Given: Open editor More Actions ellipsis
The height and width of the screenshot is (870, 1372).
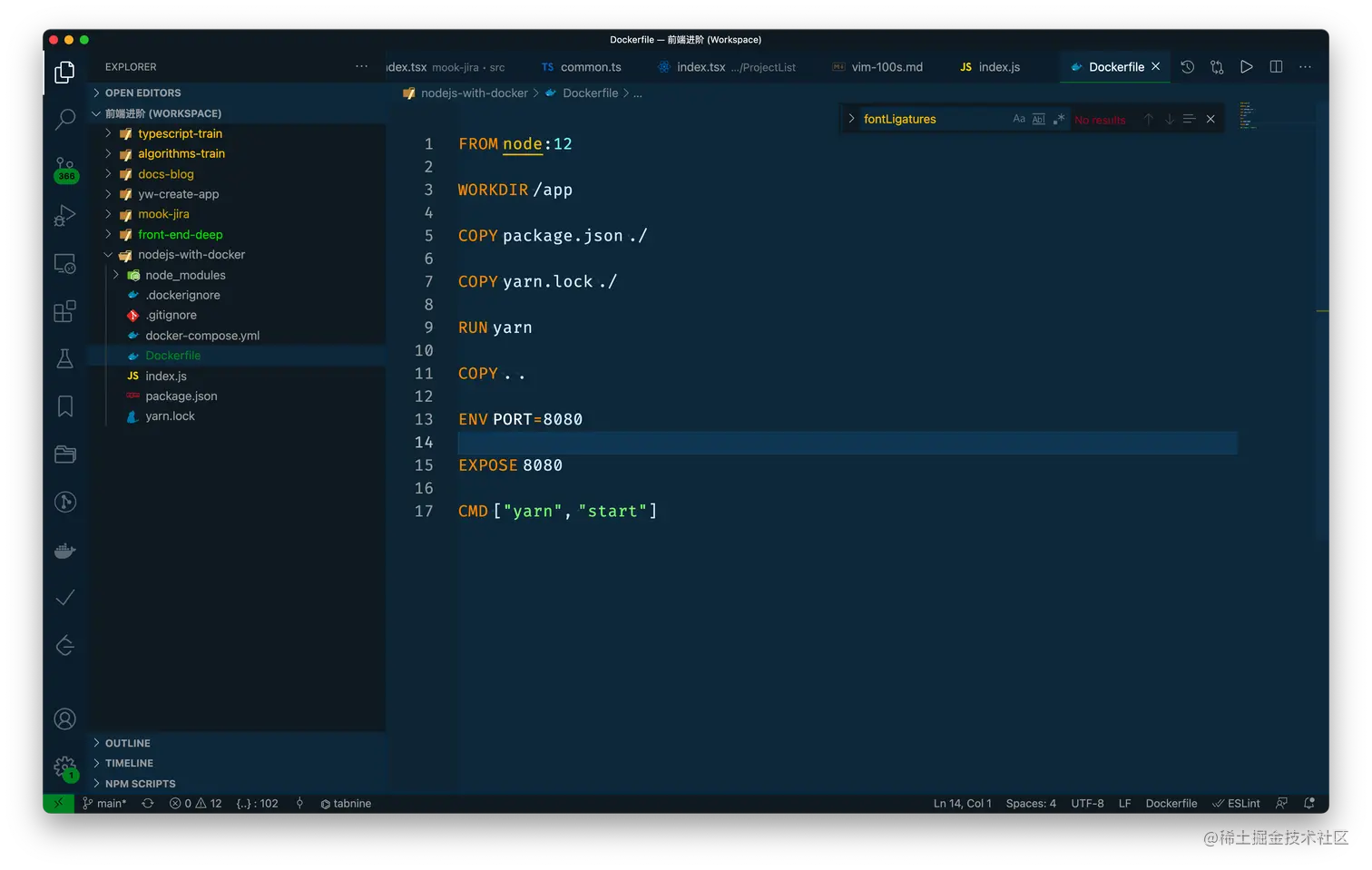Looking at the screenshot, I should [1305, 67].
